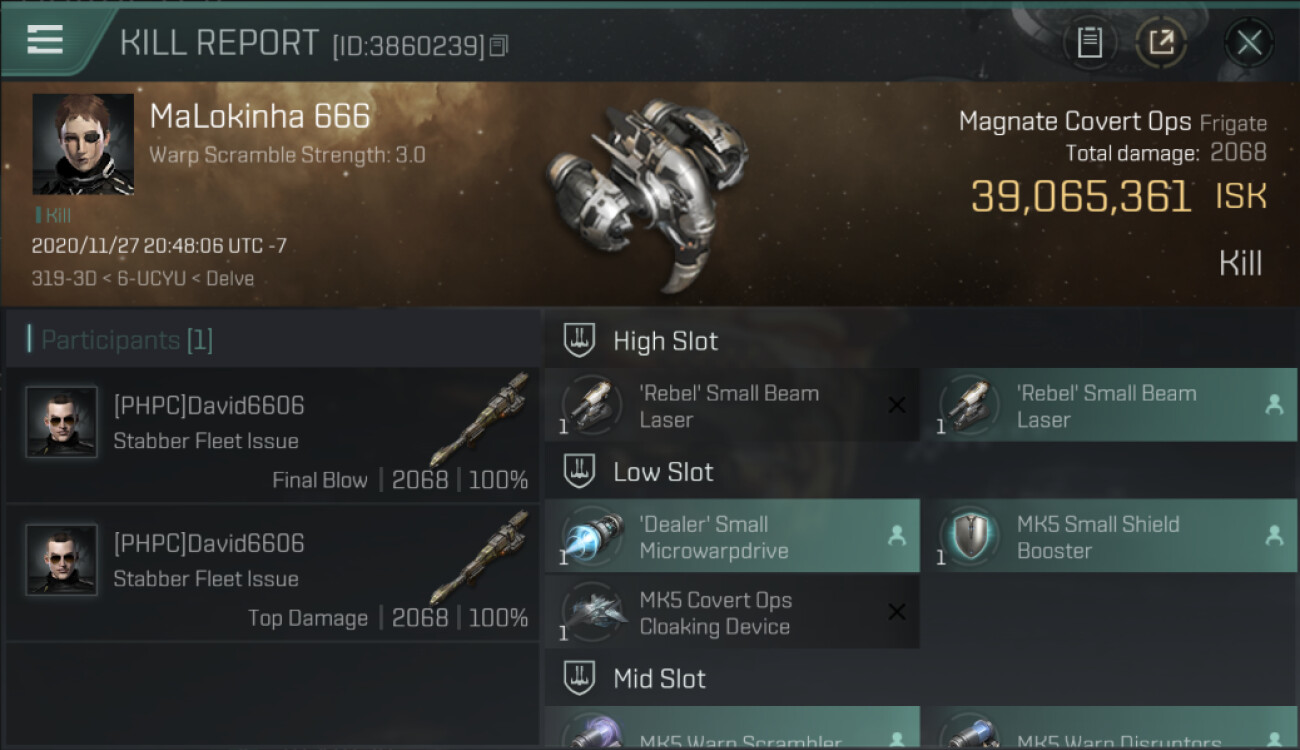View MaLokinha 666 character portrait
Screen dimensions: 1300x750
coord(83,144)
